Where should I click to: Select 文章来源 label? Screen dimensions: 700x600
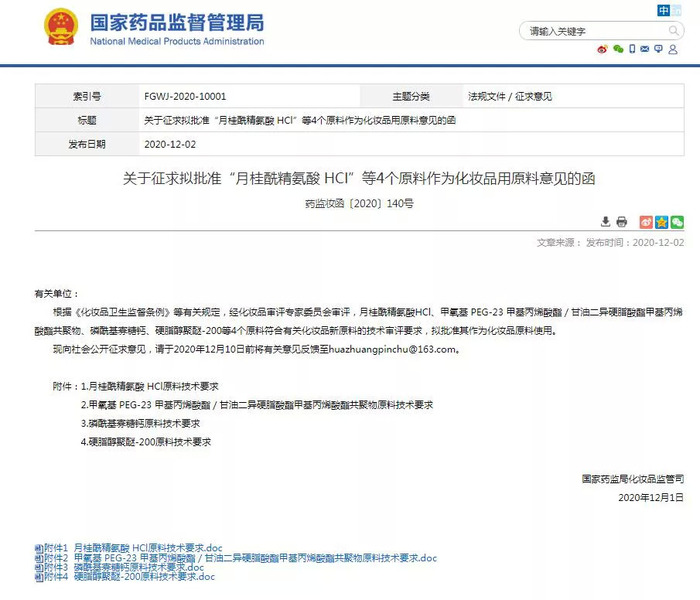click(x=558, y=242)
